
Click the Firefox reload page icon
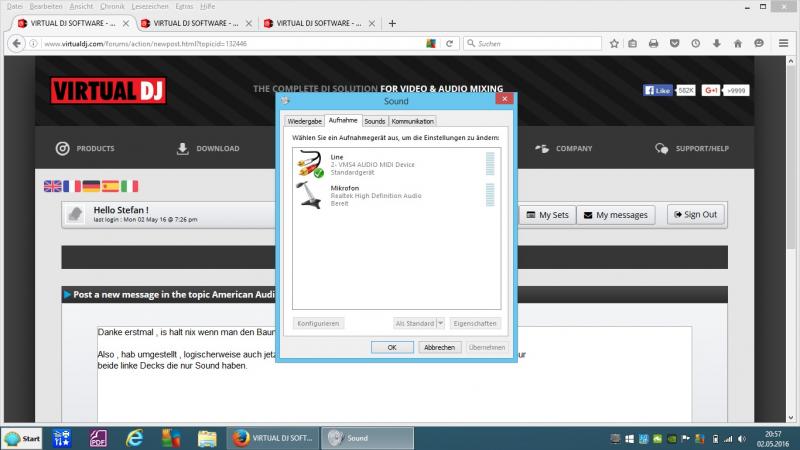(x=449, y=44)
